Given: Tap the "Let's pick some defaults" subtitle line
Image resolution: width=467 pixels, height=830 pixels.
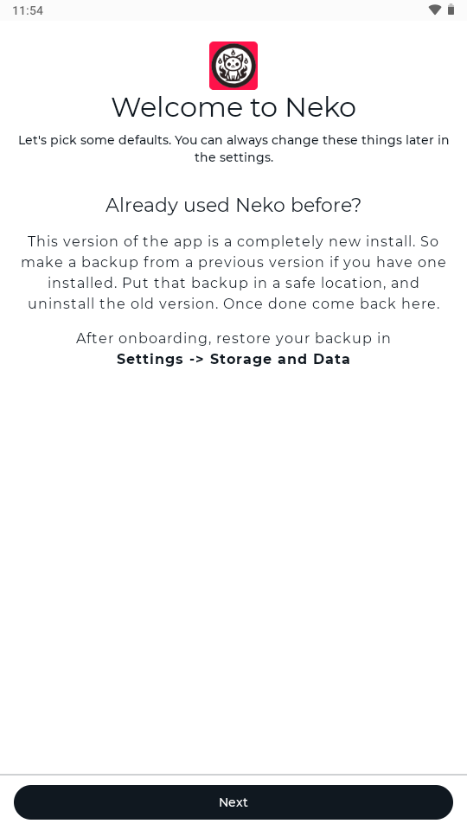Looking at the screenshot, I should [x=234, y=140].
